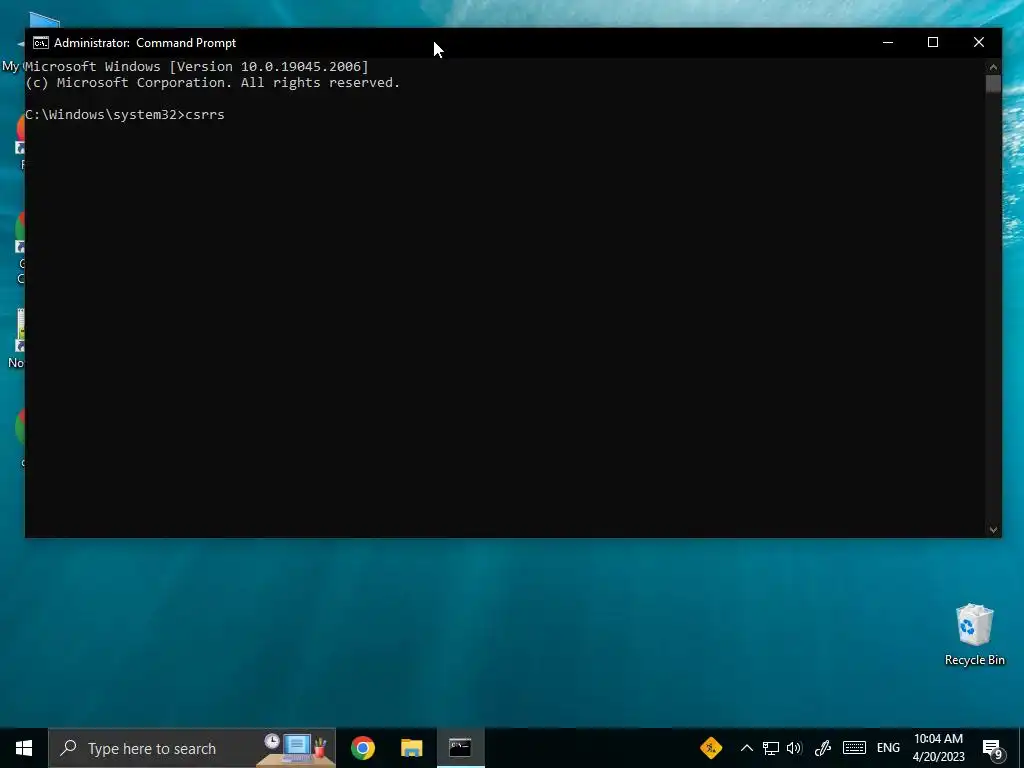
Task: Minimize the Command Prompt window
Action: (888, 42)
